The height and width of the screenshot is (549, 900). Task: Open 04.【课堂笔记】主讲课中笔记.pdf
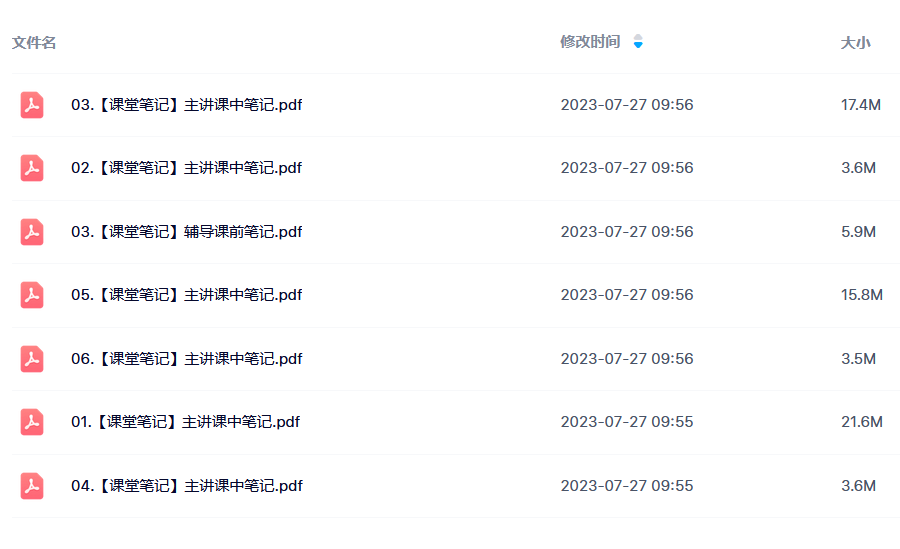187,485
